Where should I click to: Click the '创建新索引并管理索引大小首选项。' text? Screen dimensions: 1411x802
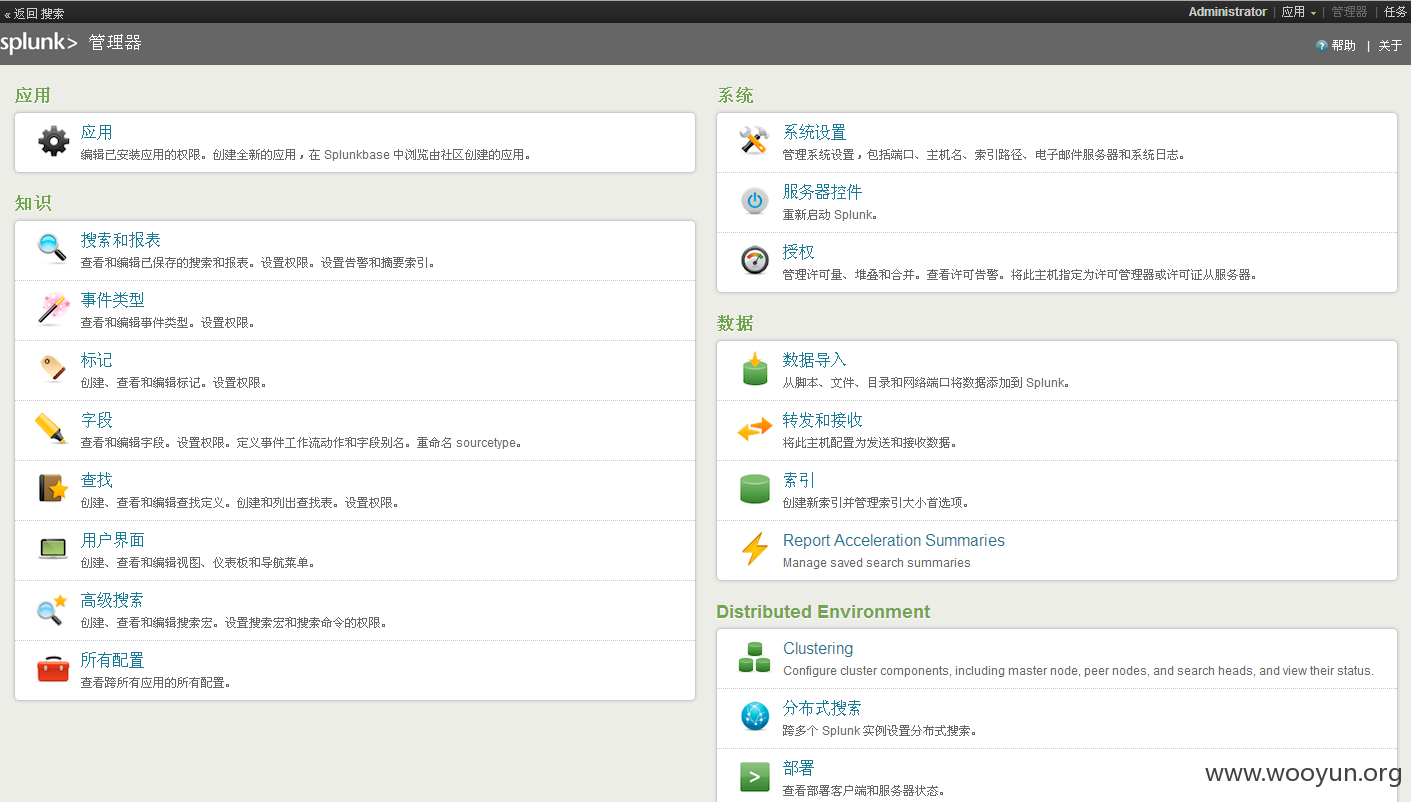876,503
